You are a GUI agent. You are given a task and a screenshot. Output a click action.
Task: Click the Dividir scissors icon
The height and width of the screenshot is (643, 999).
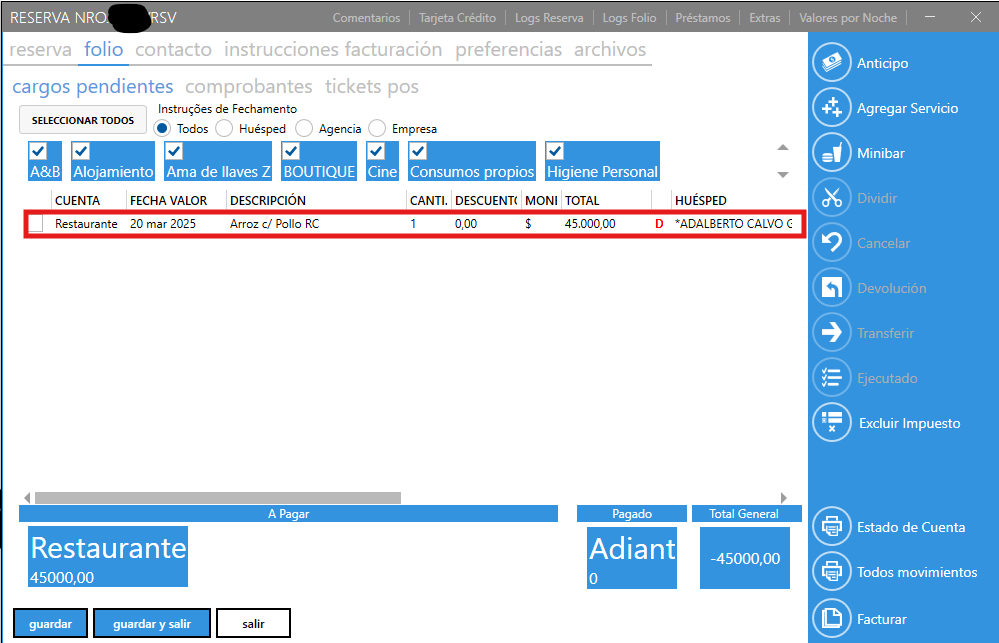[x=831, y=198]
